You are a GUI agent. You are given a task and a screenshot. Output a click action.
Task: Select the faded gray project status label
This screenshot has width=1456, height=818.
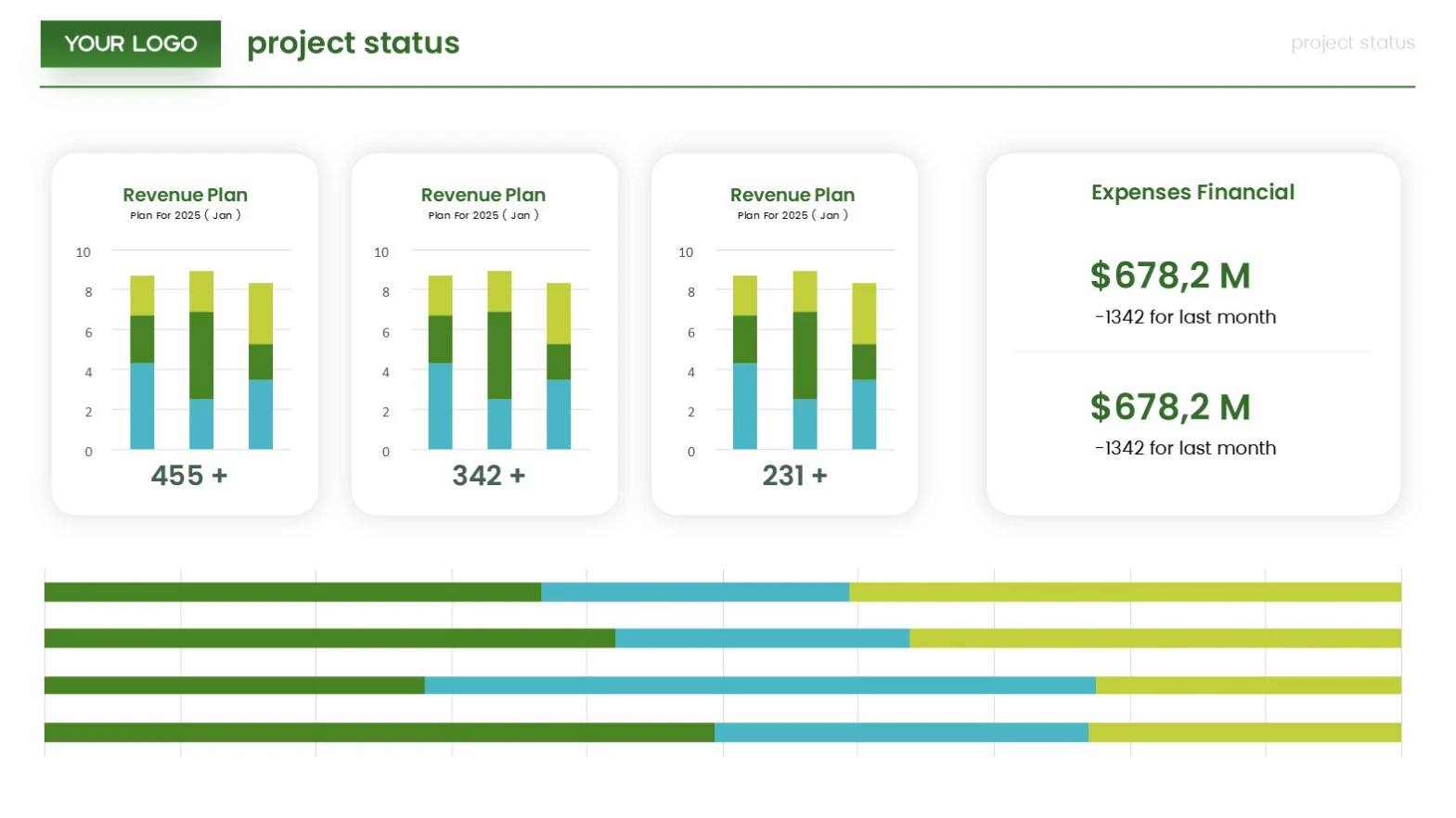[x=1353, y=43]
